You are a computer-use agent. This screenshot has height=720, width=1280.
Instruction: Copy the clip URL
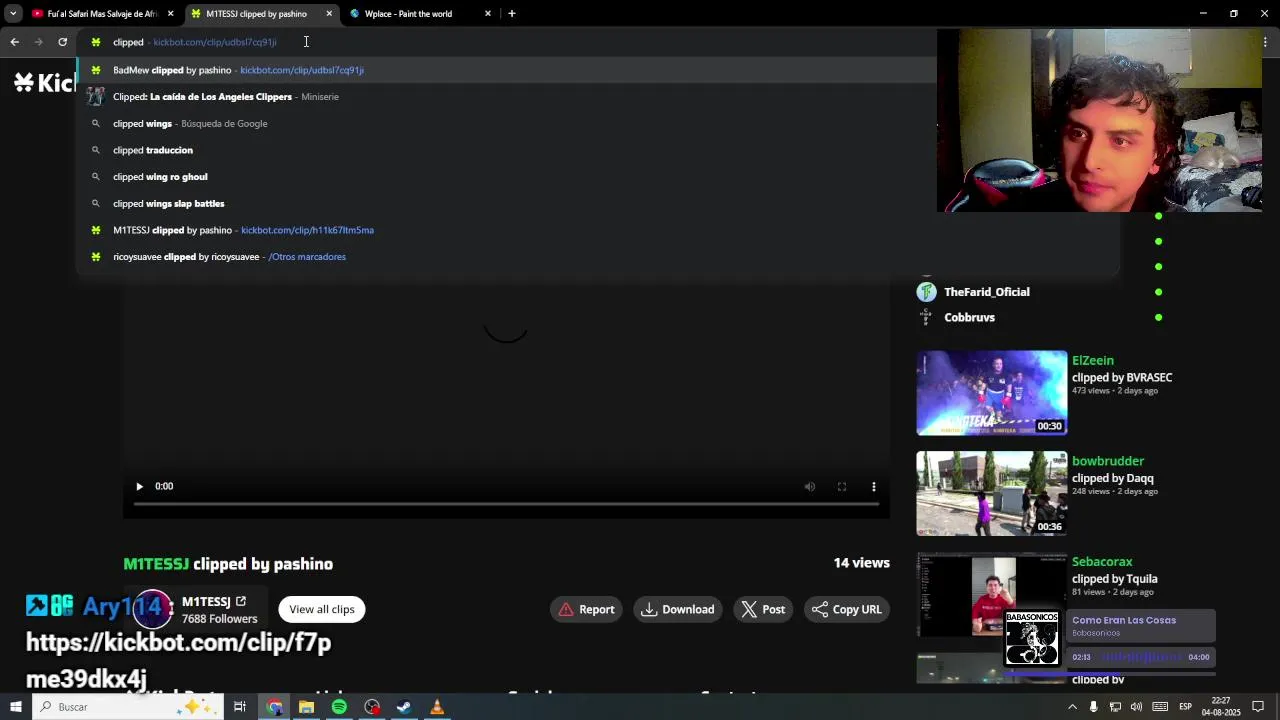847,609
